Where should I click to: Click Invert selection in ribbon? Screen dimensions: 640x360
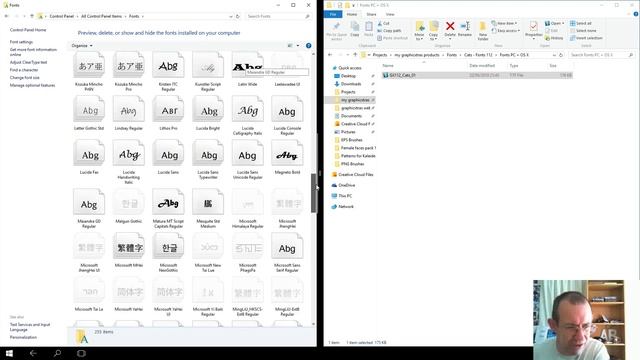[586, 38]
